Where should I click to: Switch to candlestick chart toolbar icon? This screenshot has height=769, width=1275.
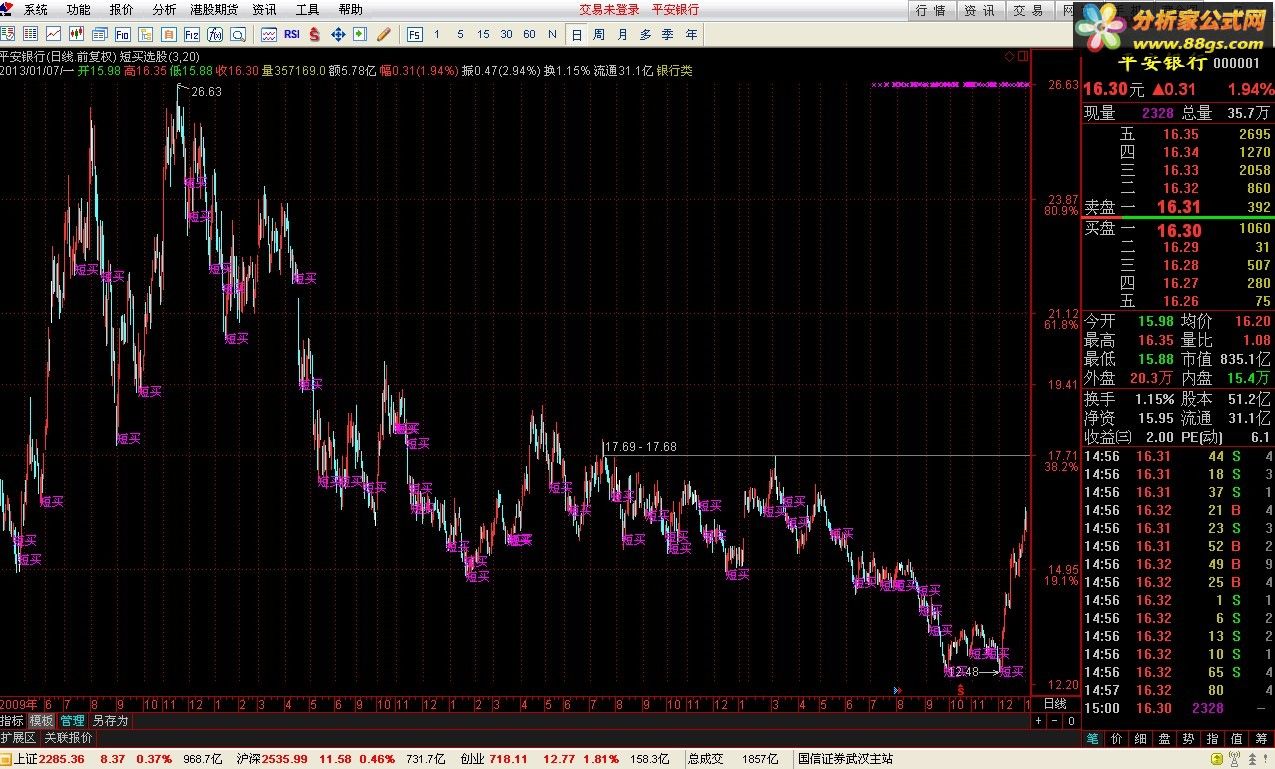pos(76,34)
